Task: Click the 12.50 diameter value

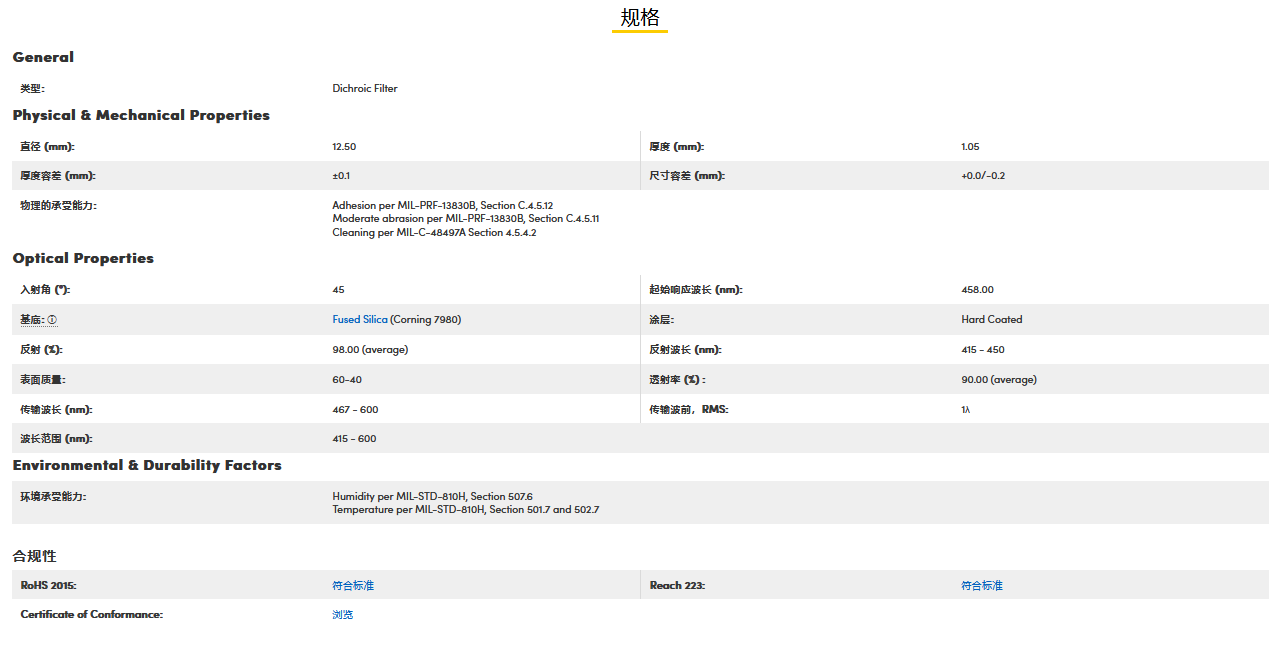Action: (344, 147)
